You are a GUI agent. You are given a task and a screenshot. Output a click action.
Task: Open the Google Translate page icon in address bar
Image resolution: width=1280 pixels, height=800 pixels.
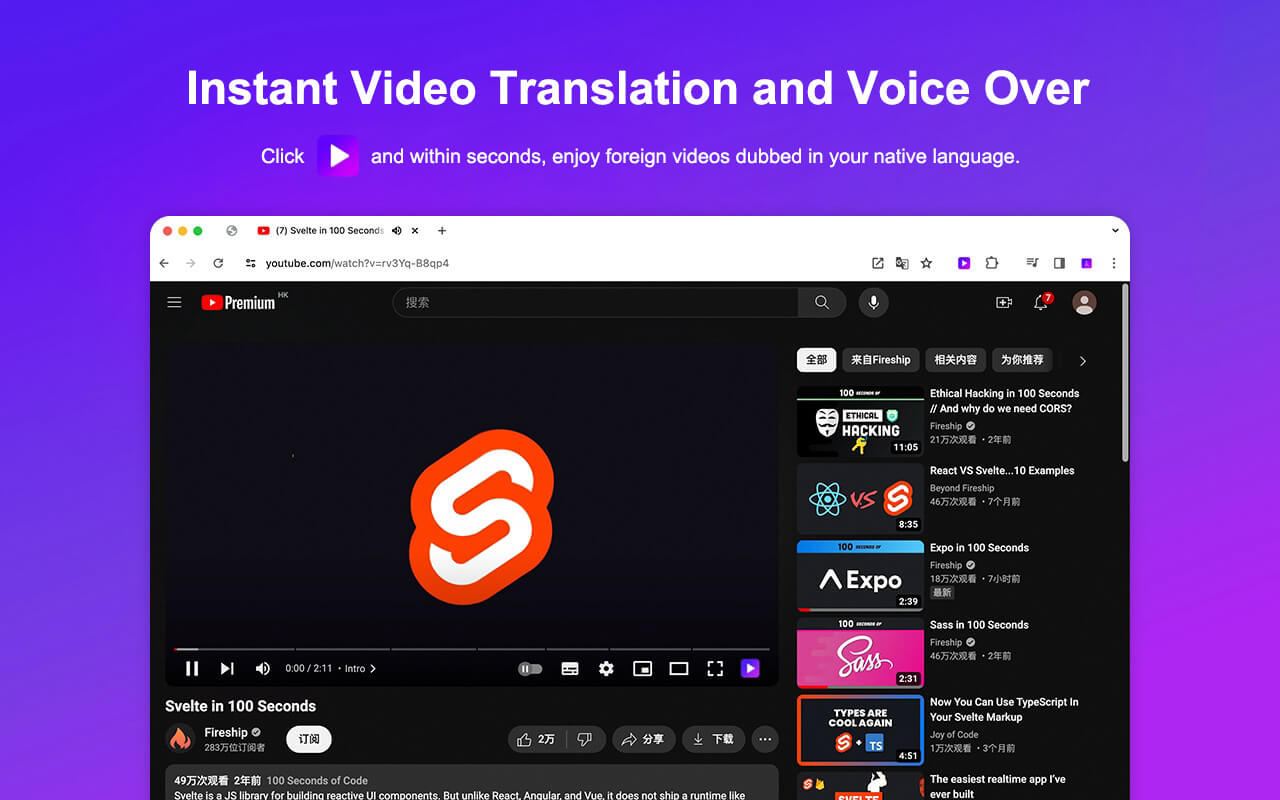pos(902,263)
